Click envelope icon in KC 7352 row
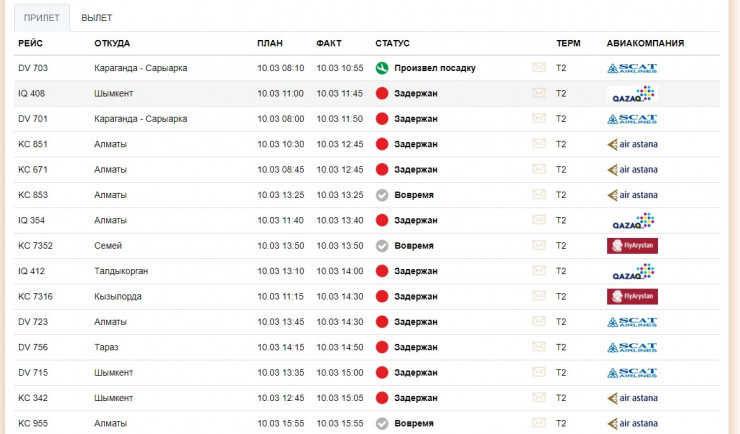740x434 pixels. coord(539,246)
